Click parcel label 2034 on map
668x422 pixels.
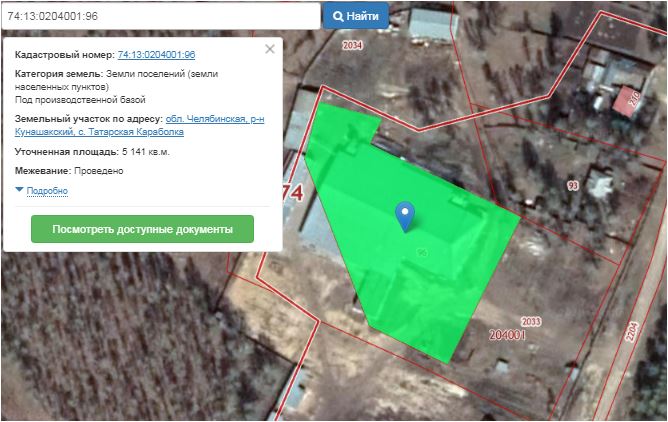(x=352, y=46)
